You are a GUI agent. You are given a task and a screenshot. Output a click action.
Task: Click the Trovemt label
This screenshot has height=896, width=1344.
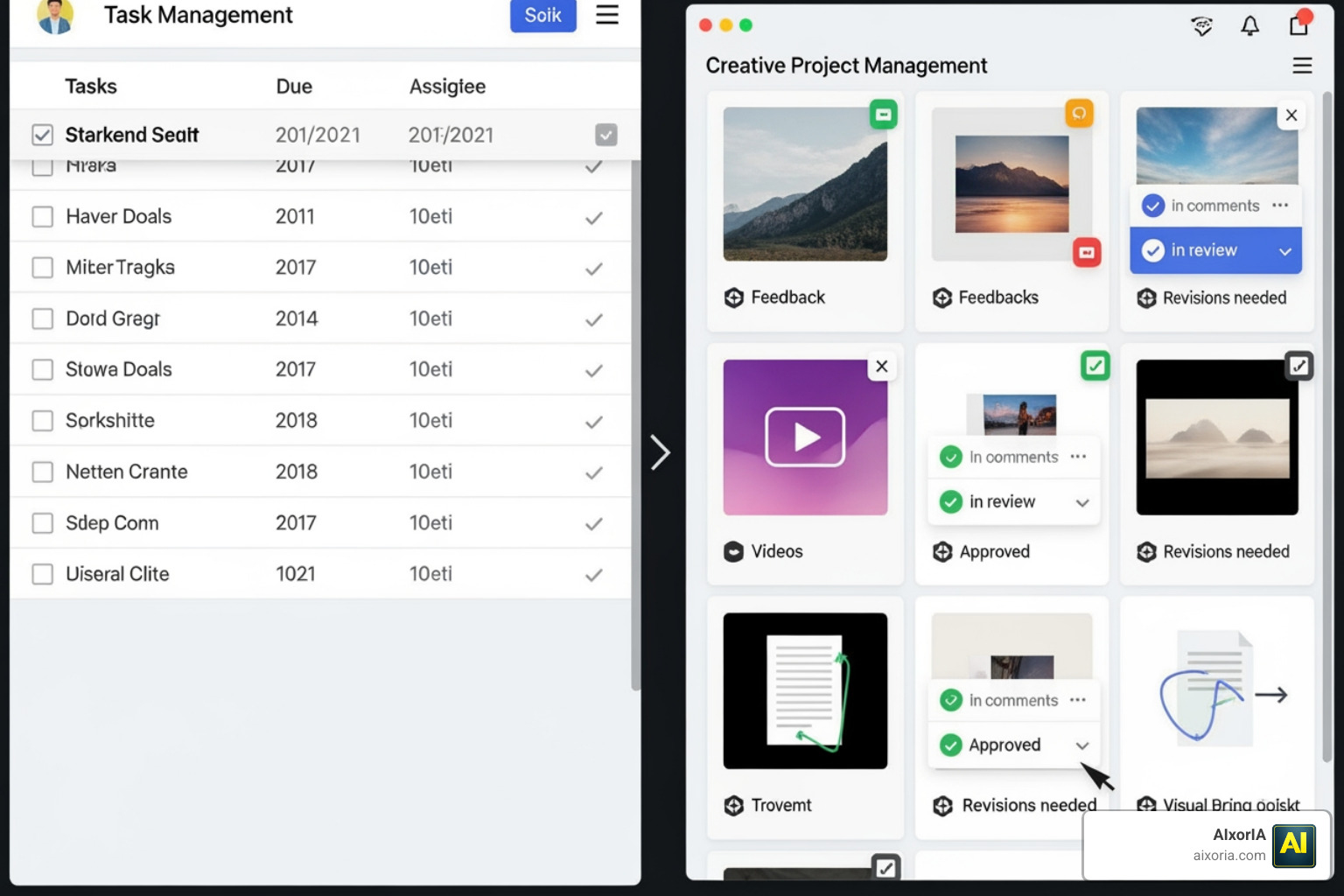click(781, 805)
